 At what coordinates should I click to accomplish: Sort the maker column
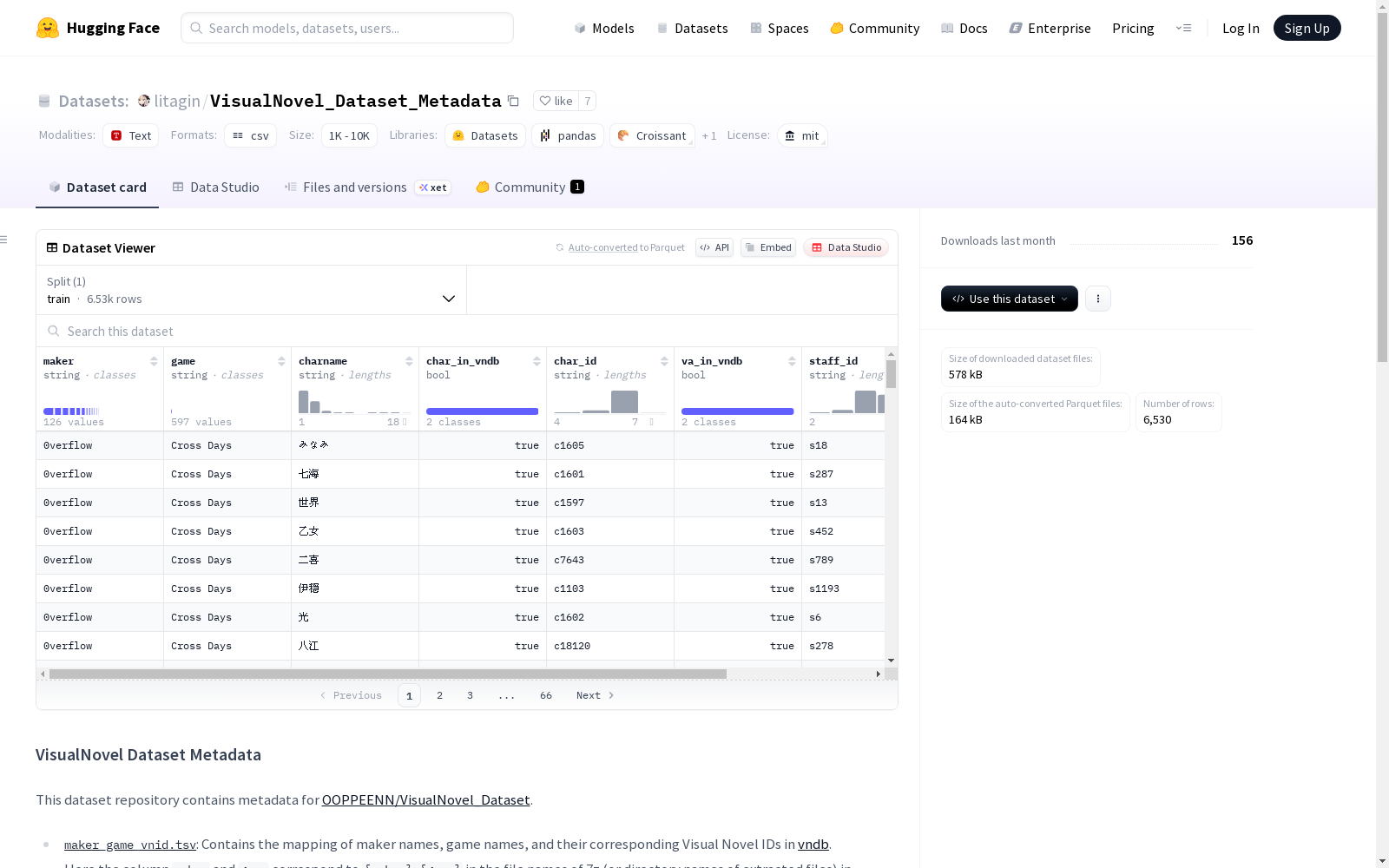(154, 361)
